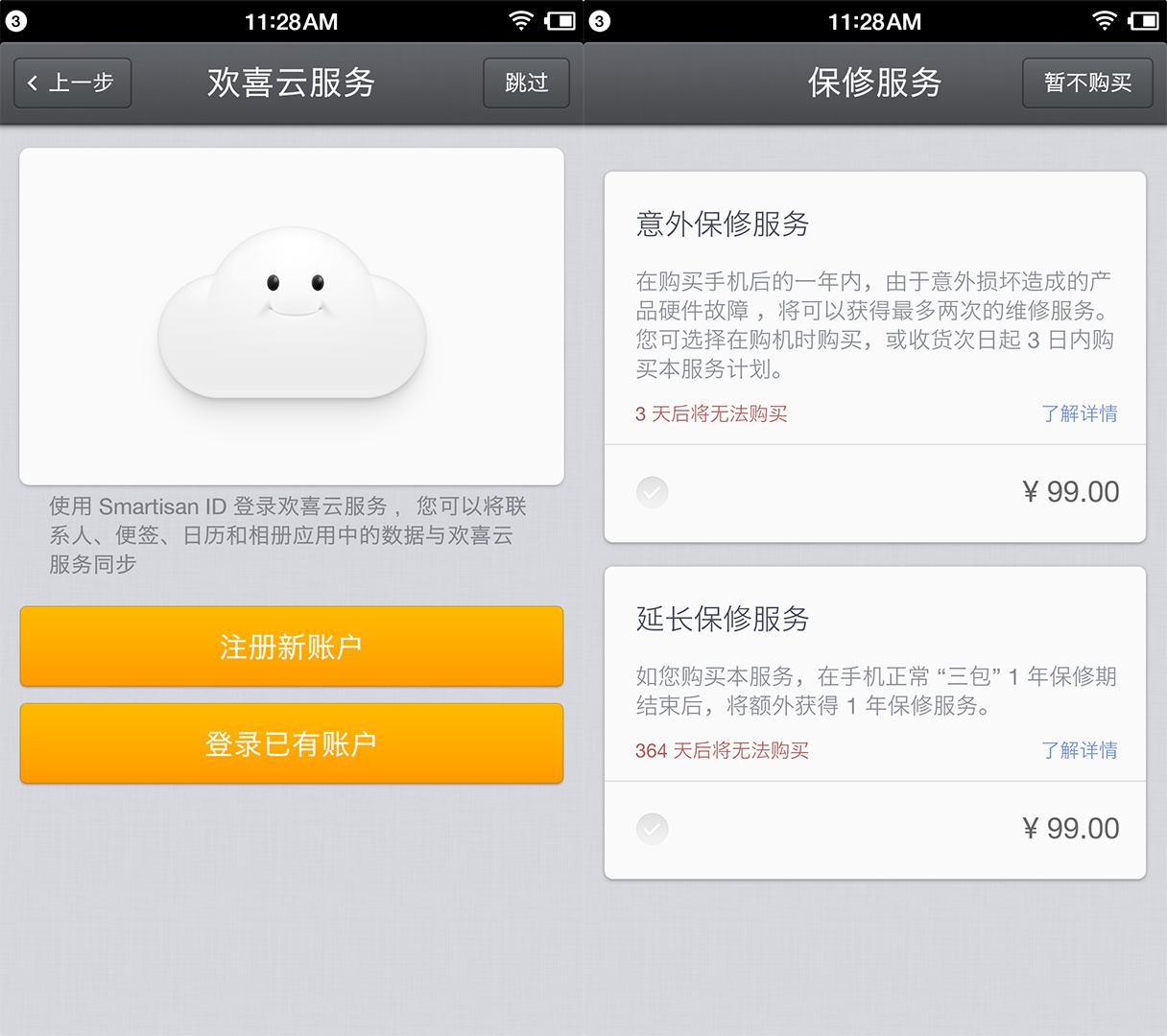Tap the 欢喜云服务 page title

(x=291, y=82)
